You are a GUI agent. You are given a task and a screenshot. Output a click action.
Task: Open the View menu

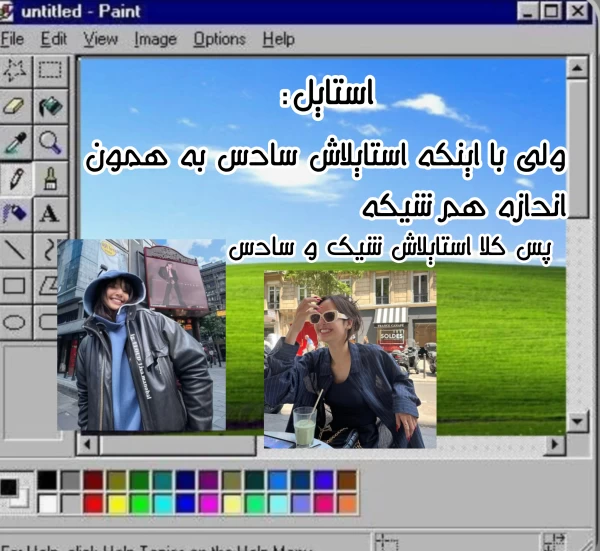pos(101,39)
